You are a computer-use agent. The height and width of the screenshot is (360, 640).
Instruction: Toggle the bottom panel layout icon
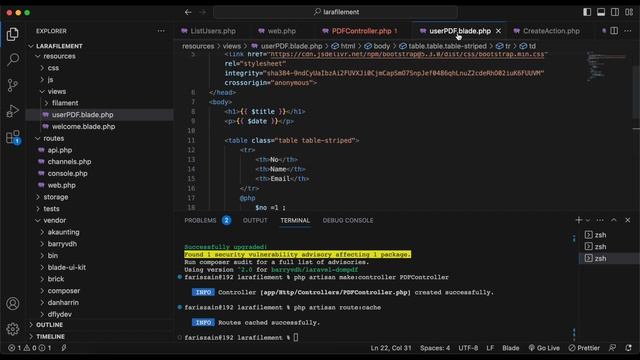point(601,12)
